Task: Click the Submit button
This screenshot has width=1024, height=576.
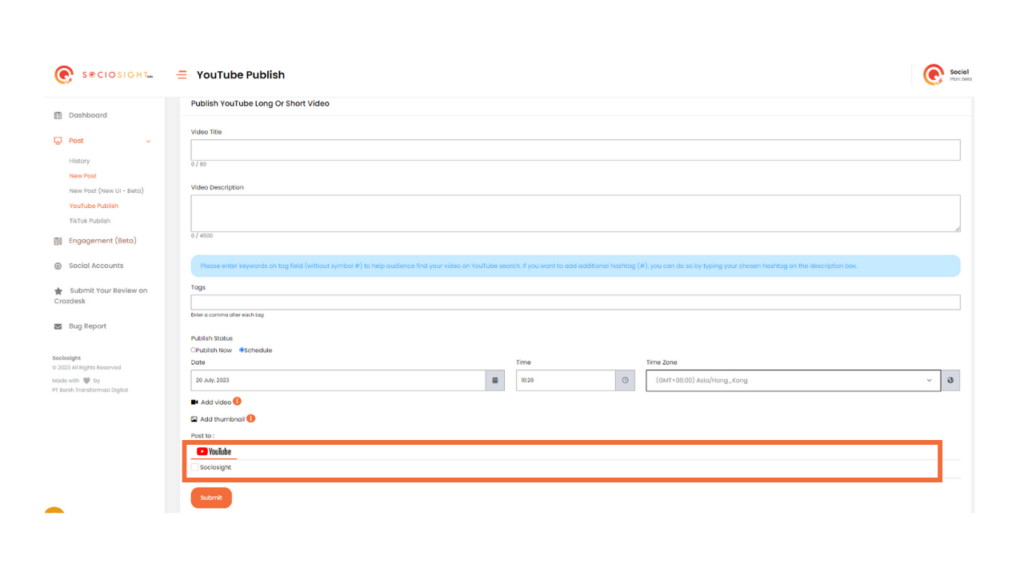Action: [x=211, y=498]
